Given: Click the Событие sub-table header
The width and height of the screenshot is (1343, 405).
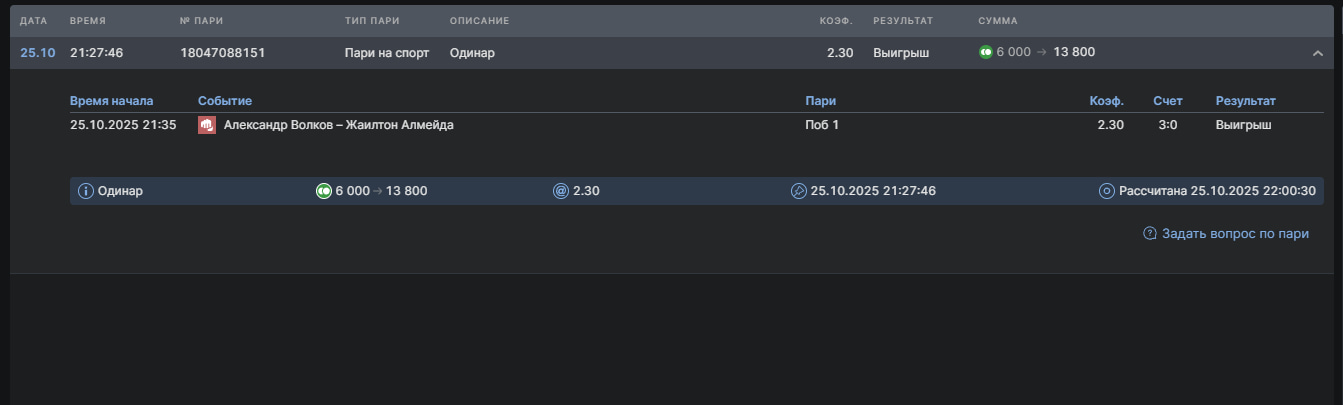Looking at the screenshot, I should click(225, 101).
